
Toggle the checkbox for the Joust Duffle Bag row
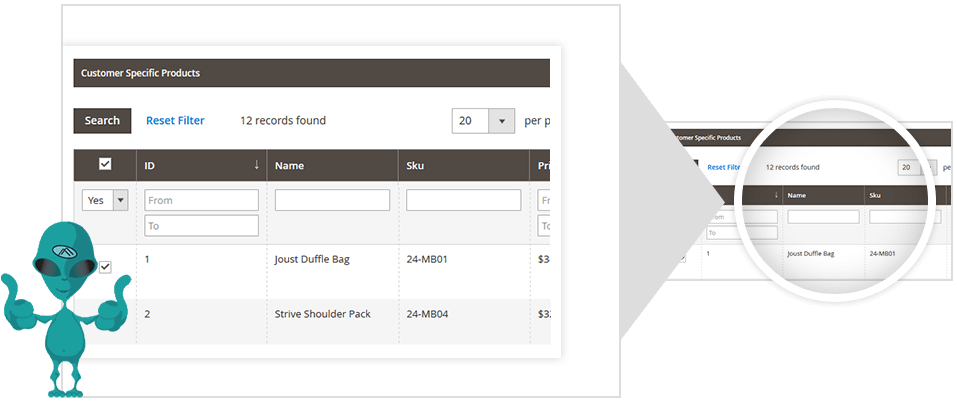point(105,267)
